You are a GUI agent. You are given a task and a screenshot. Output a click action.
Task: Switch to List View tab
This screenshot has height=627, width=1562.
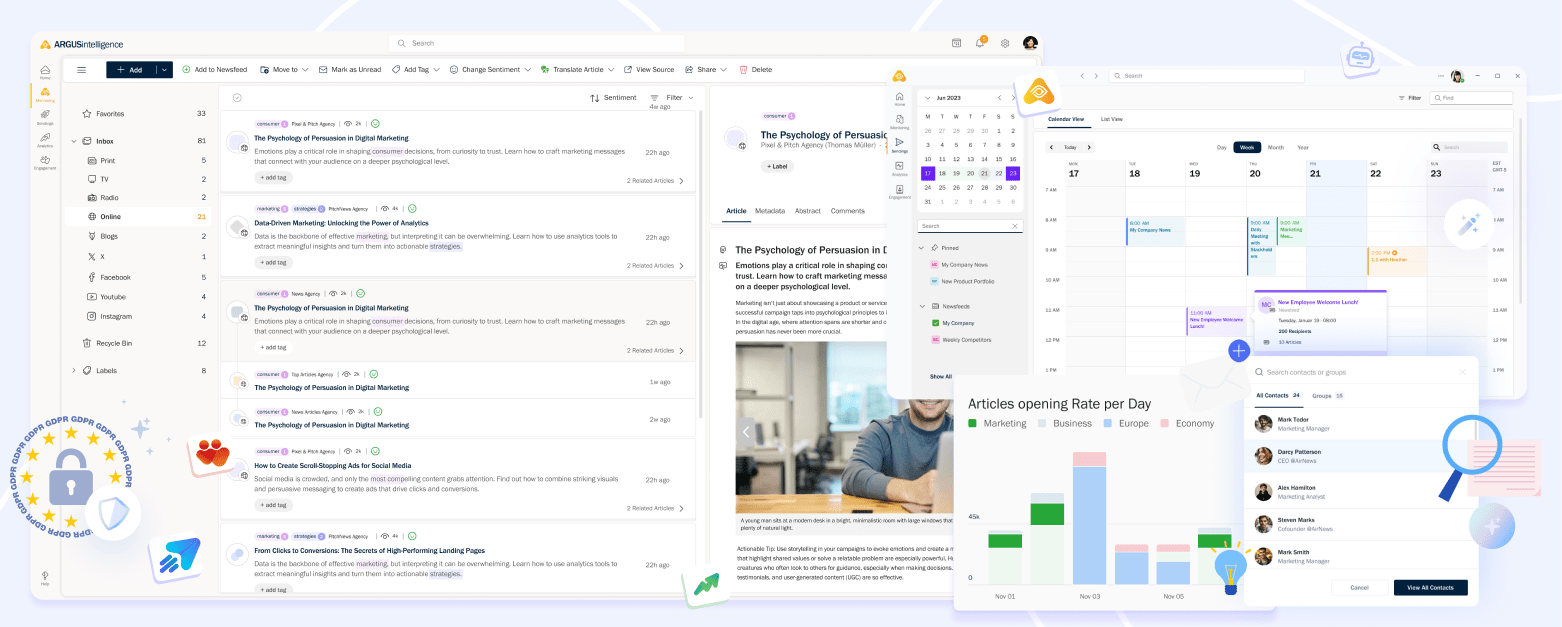pyautogui.click(x=1111, y=119)
